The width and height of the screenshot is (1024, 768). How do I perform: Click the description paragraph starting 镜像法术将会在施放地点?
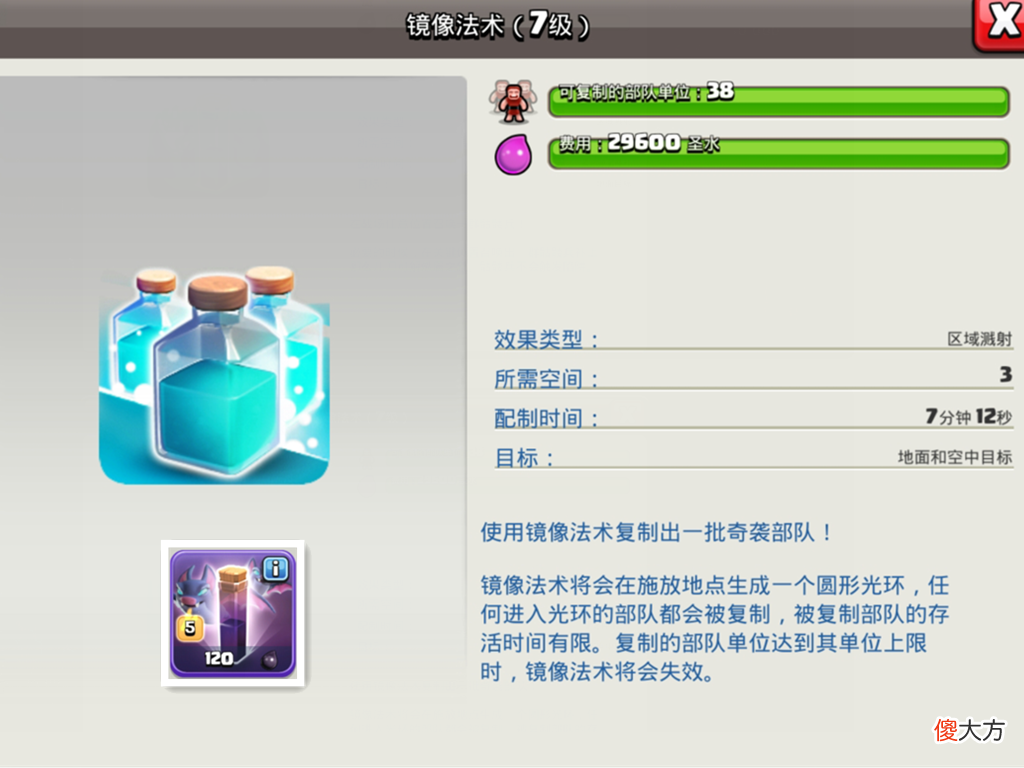[x=715, y=628]
